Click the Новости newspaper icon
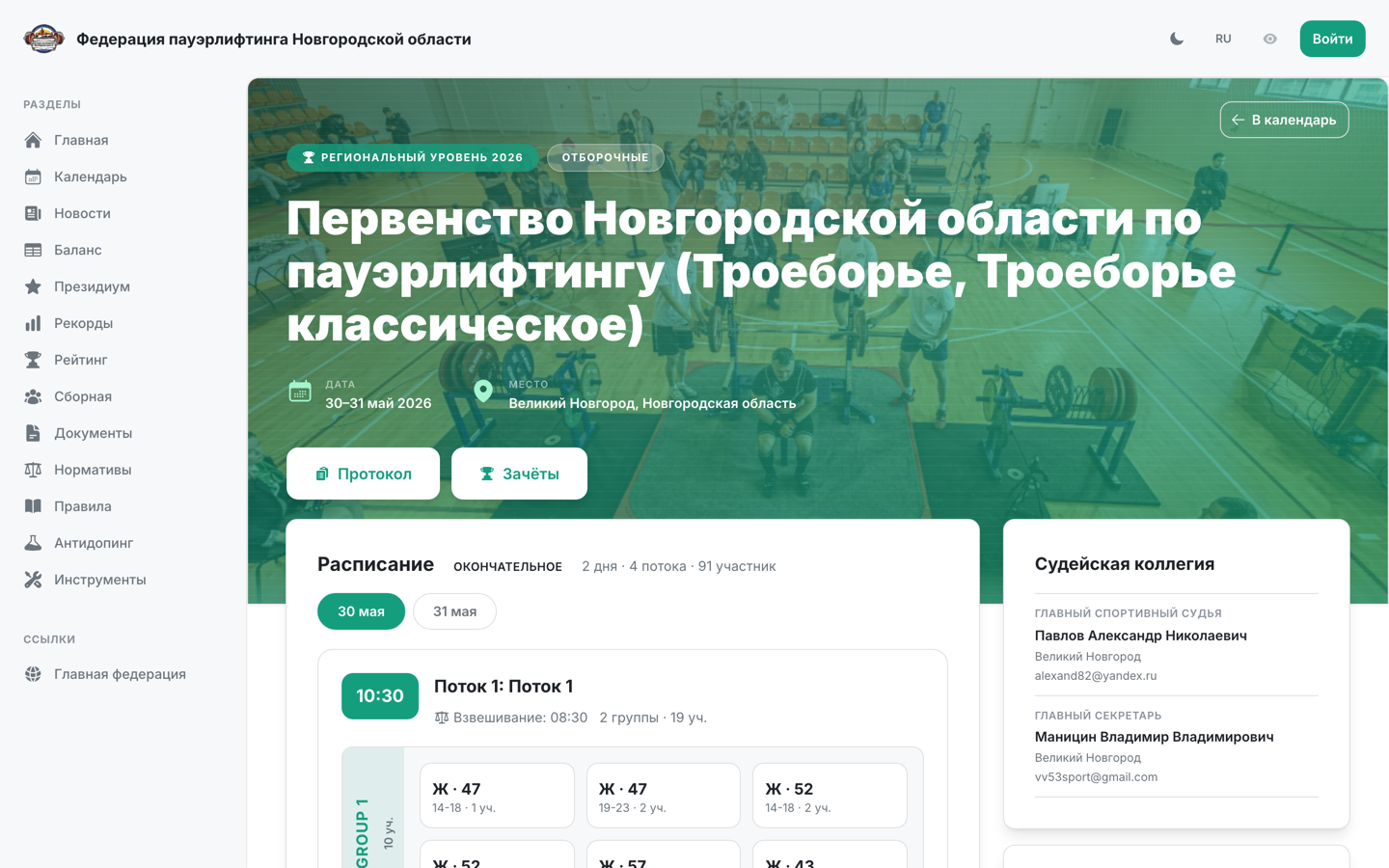This screenshot has width=1389, height=868. click(x=33, y=213)
